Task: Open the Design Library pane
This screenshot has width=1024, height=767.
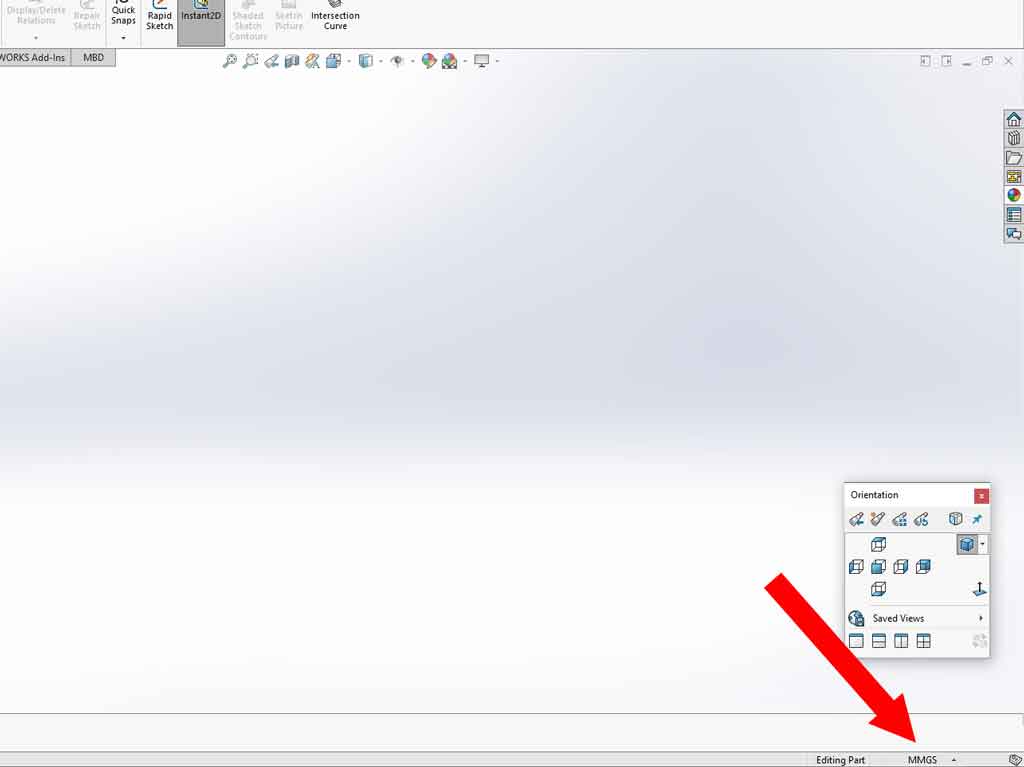Action: 1014,139
